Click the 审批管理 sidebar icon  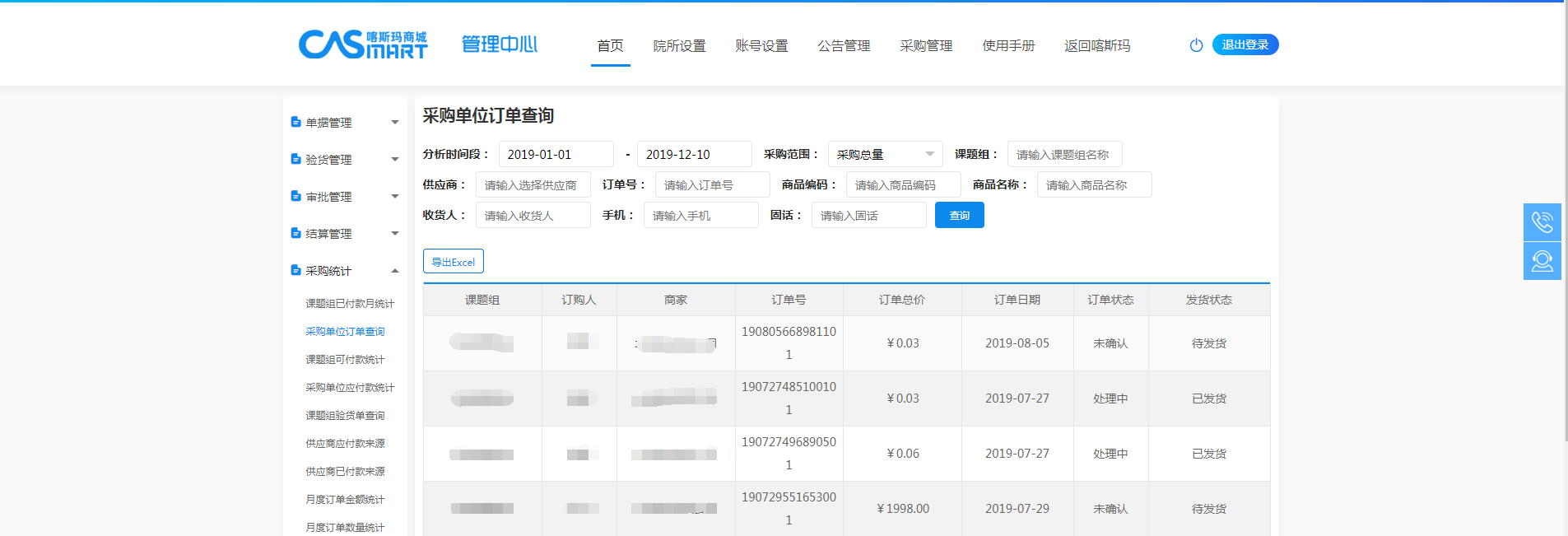(x=295, y=196)
